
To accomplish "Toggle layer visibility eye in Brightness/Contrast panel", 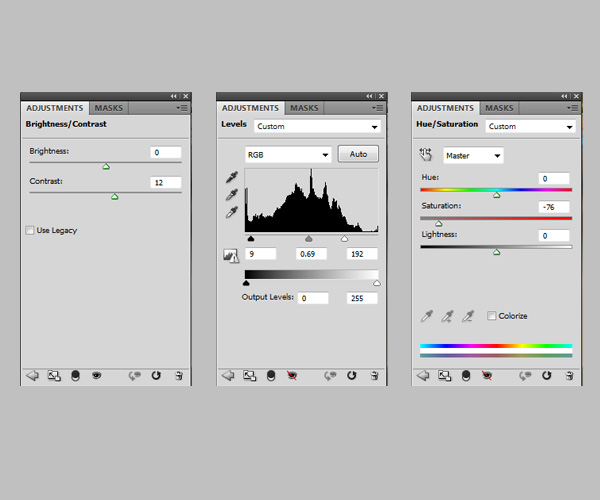I will coord(96,376).
